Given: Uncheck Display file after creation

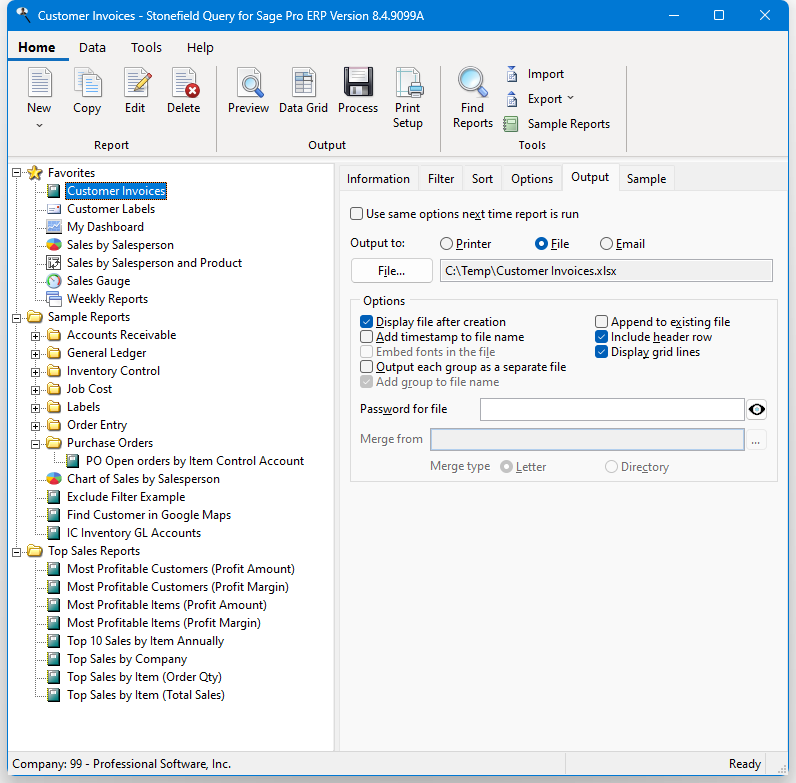Looking at the screenshot, I should click(x=367, y=321).
